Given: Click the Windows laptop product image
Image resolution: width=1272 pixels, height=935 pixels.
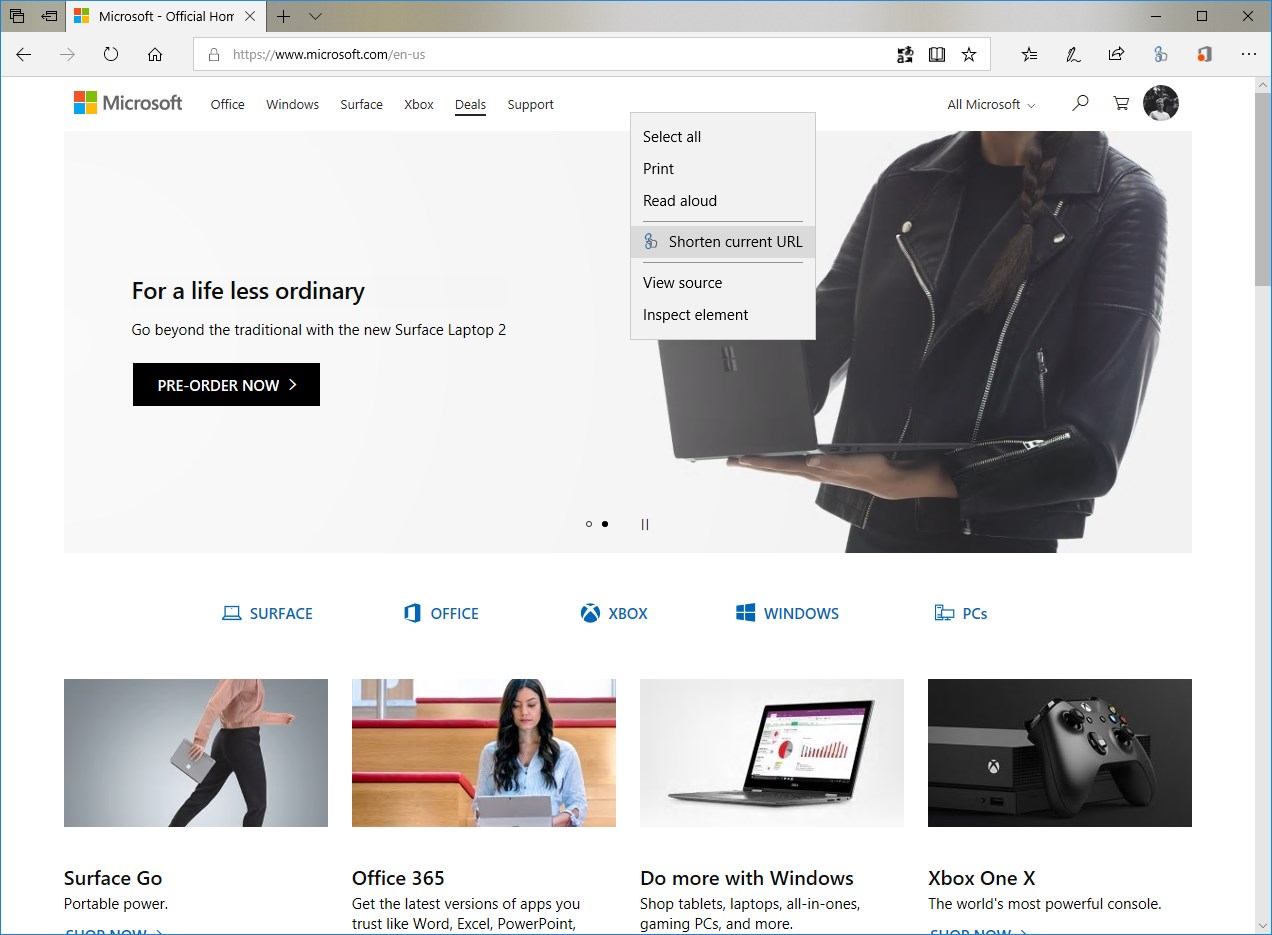Looking at the screenshot, I should click(772, 753).
